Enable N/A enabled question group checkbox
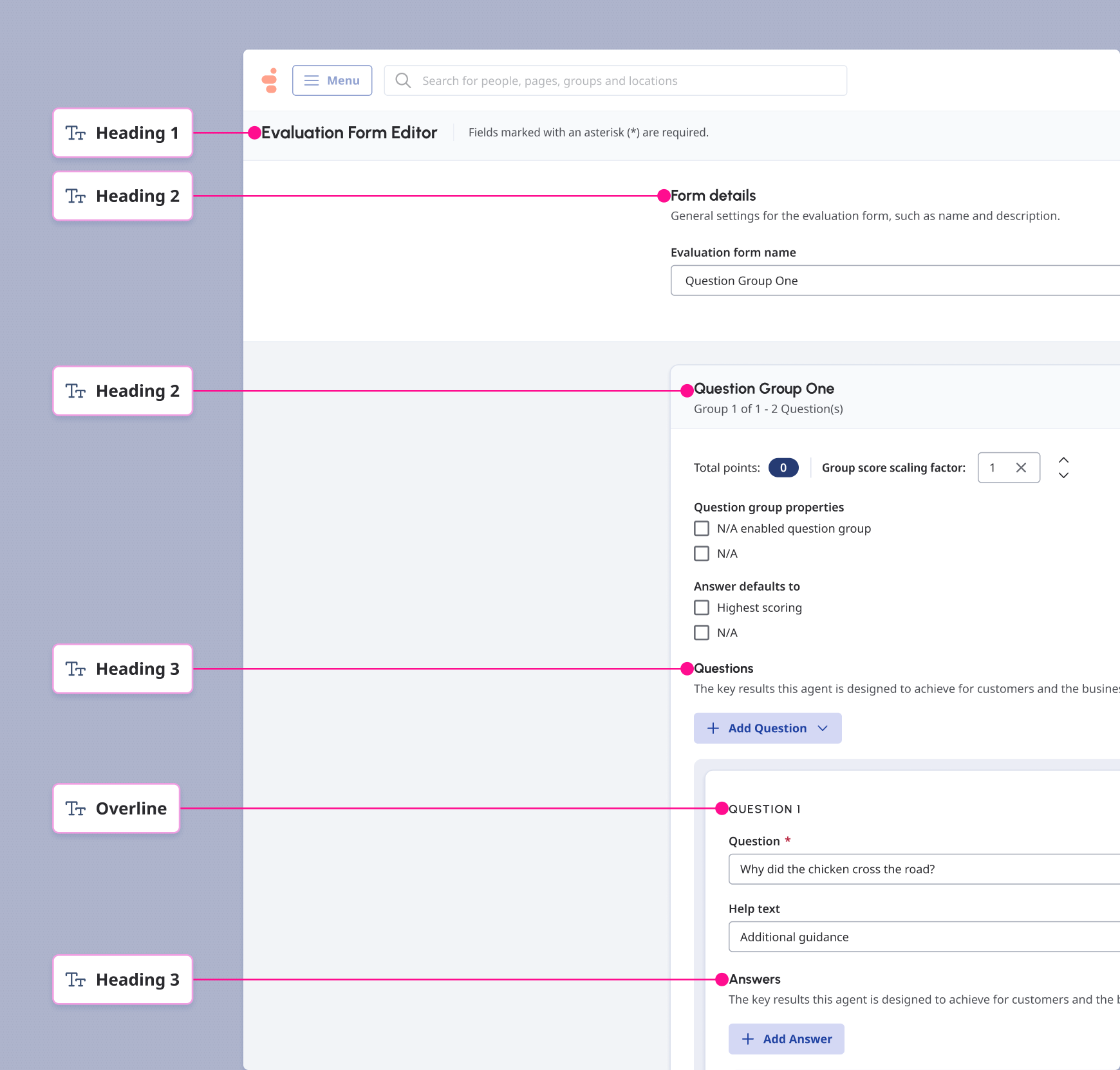1120x1070 pixels. pos(702,528)
